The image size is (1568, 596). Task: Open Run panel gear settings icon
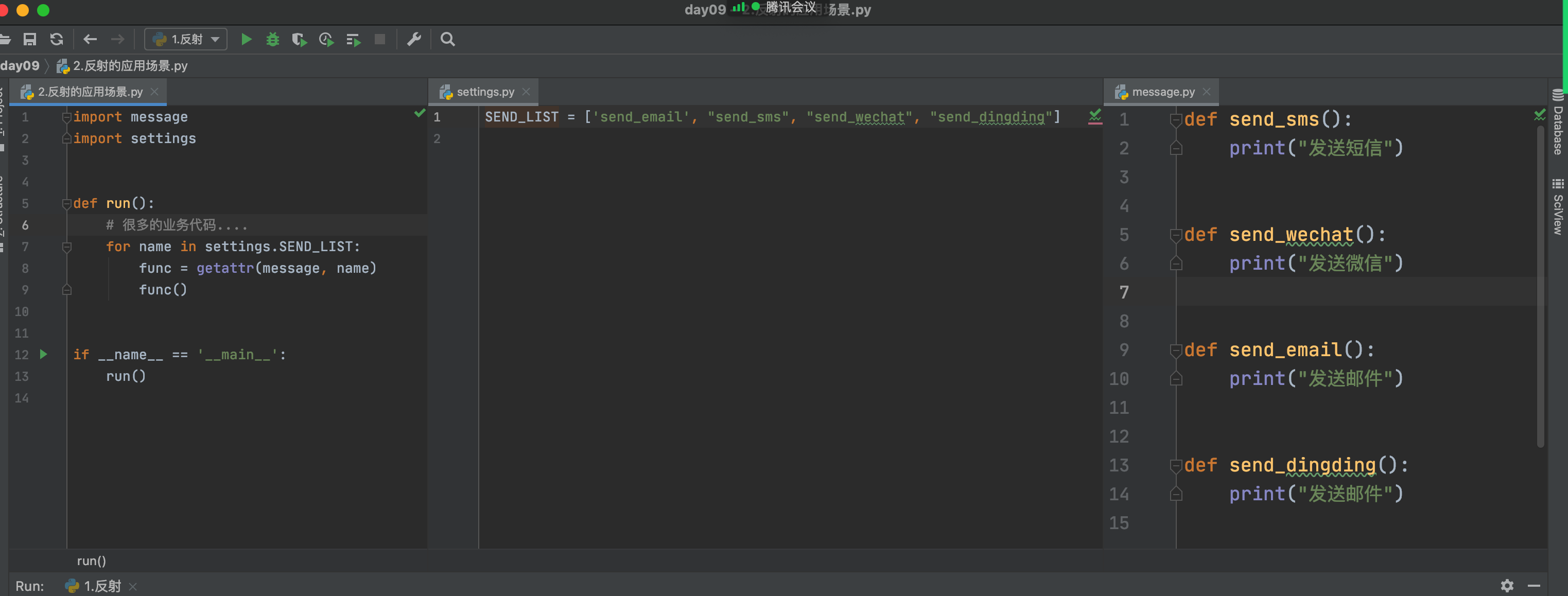point(1507,586)
